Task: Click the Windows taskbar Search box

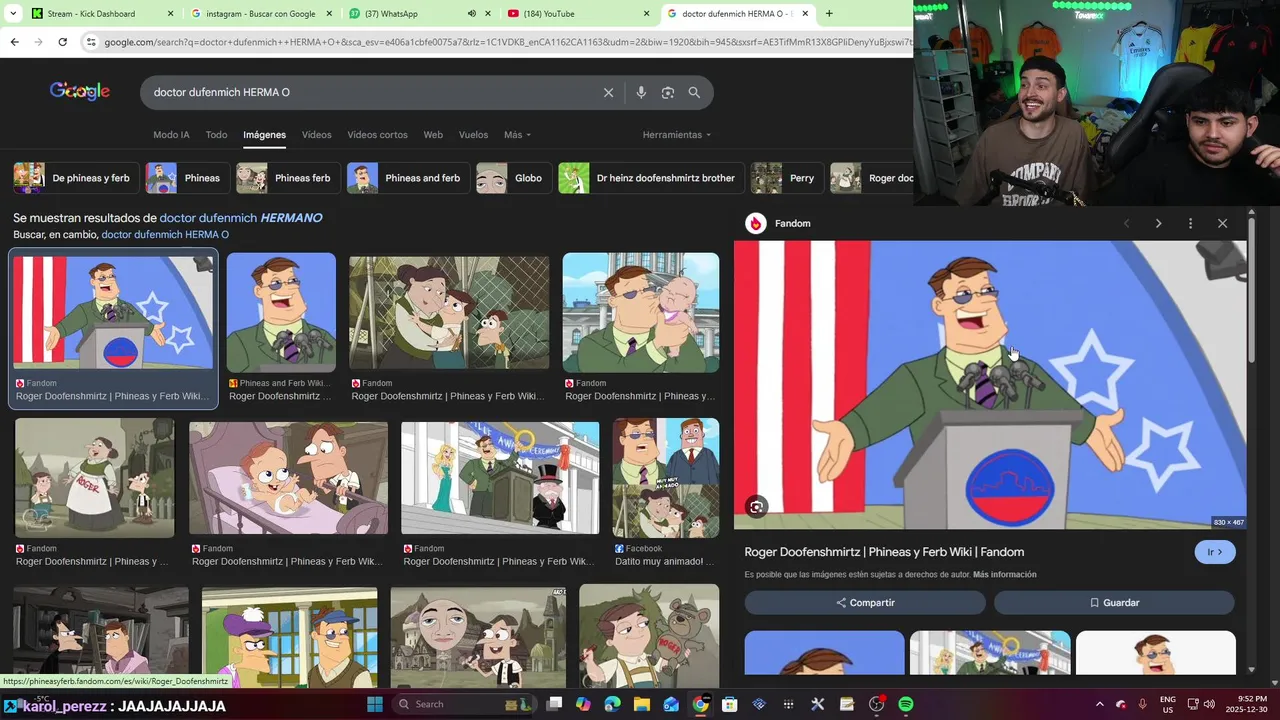Action: point(462,704)
